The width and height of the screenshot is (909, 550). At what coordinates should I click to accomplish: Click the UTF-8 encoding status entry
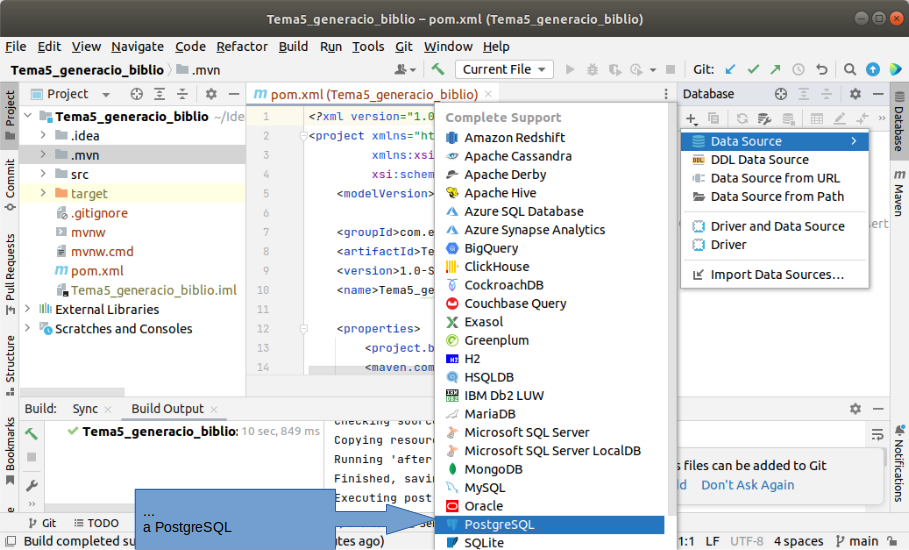(746, 541)
